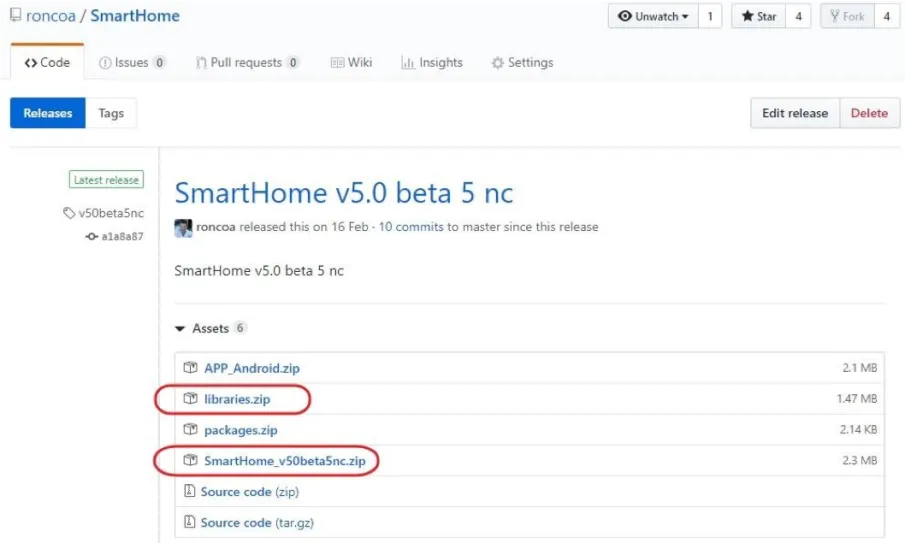Click the file icon for Source code (tar.gz)
Image resolution: width=905 pixels, height=543 pixels.
189,522
